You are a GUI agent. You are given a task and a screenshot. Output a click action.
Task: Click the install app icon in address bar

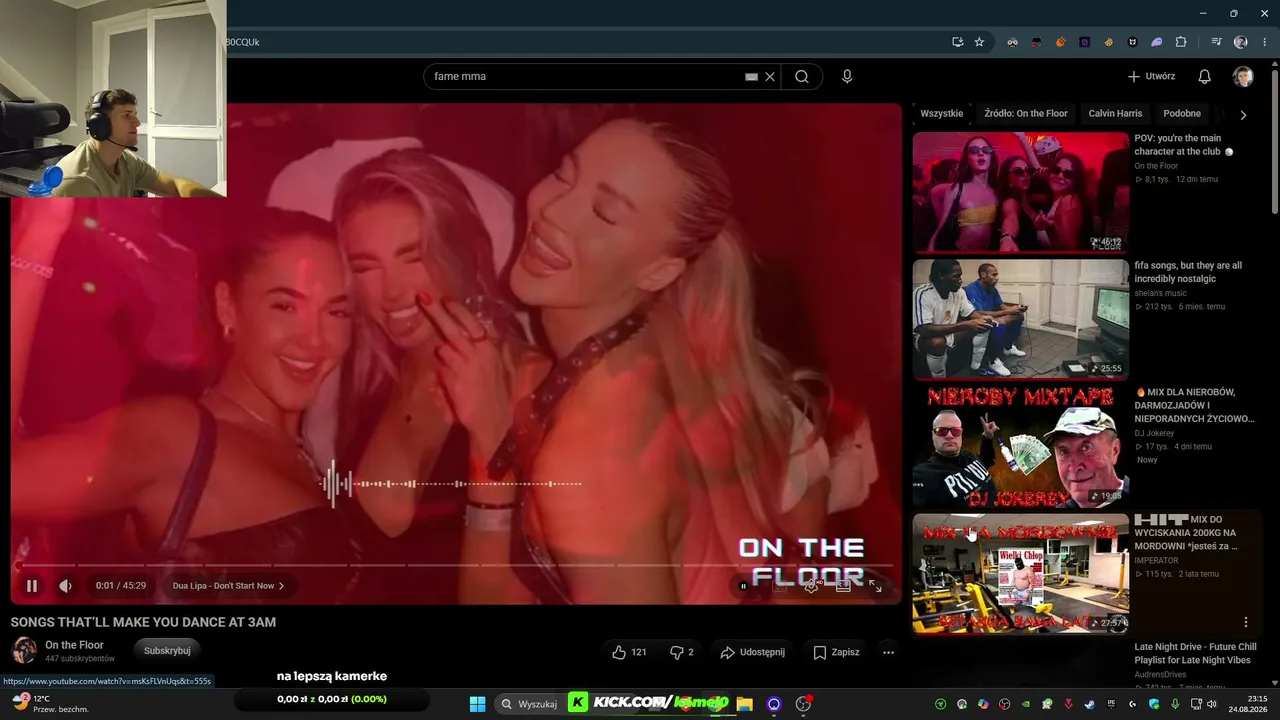[x=957, y=42]
